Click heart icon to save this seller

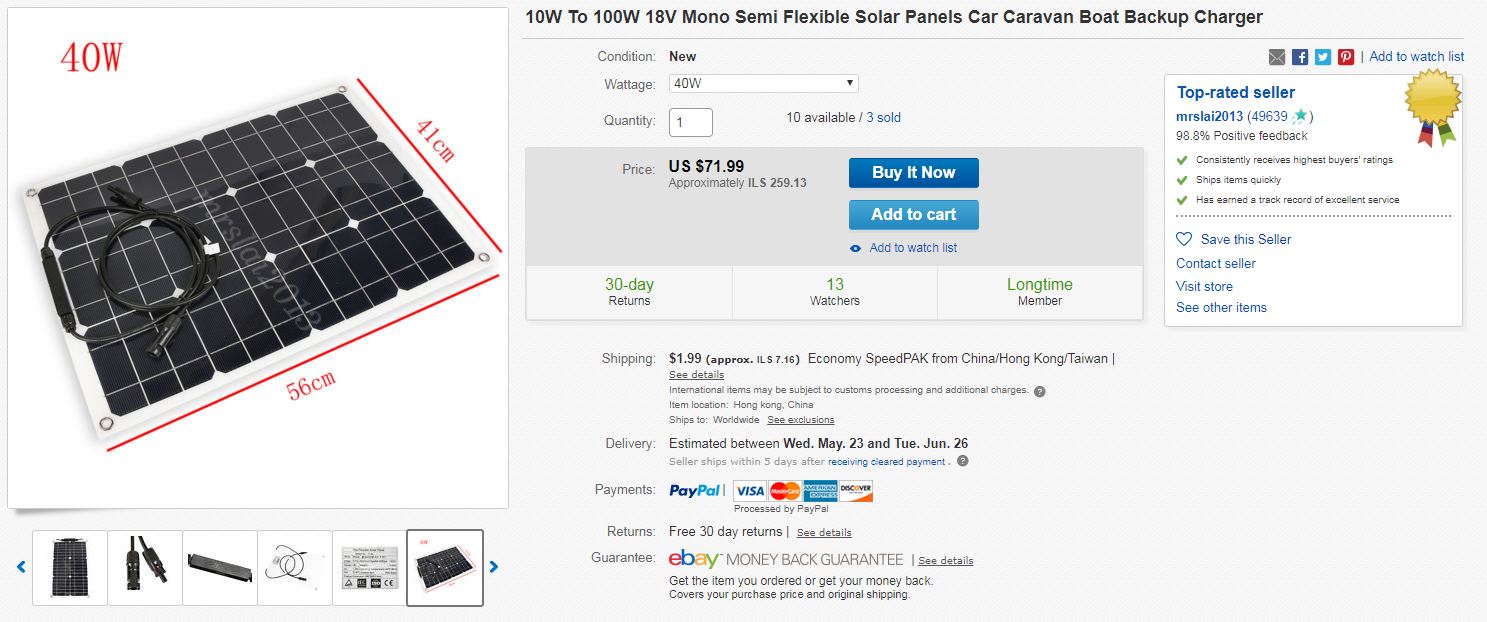tap(1184, 239)
